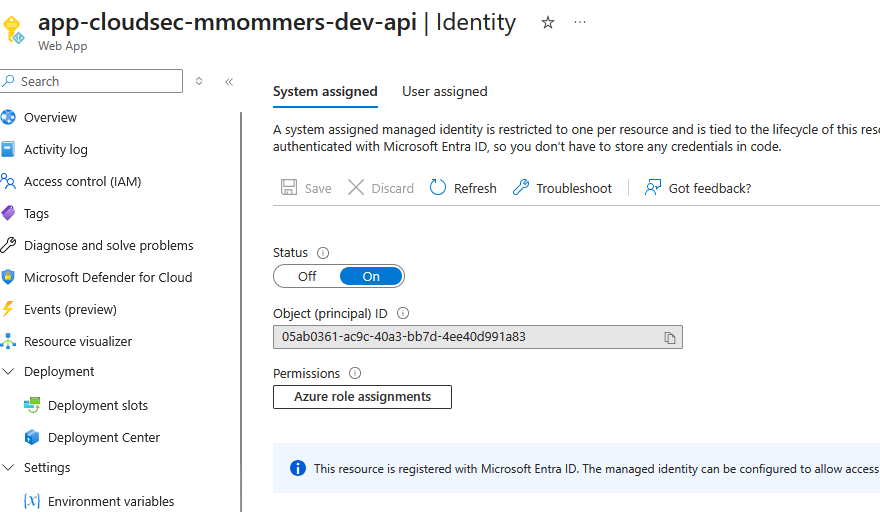Click the Discard X icon
The image size is (880, 512).
(x=356, y=188)
